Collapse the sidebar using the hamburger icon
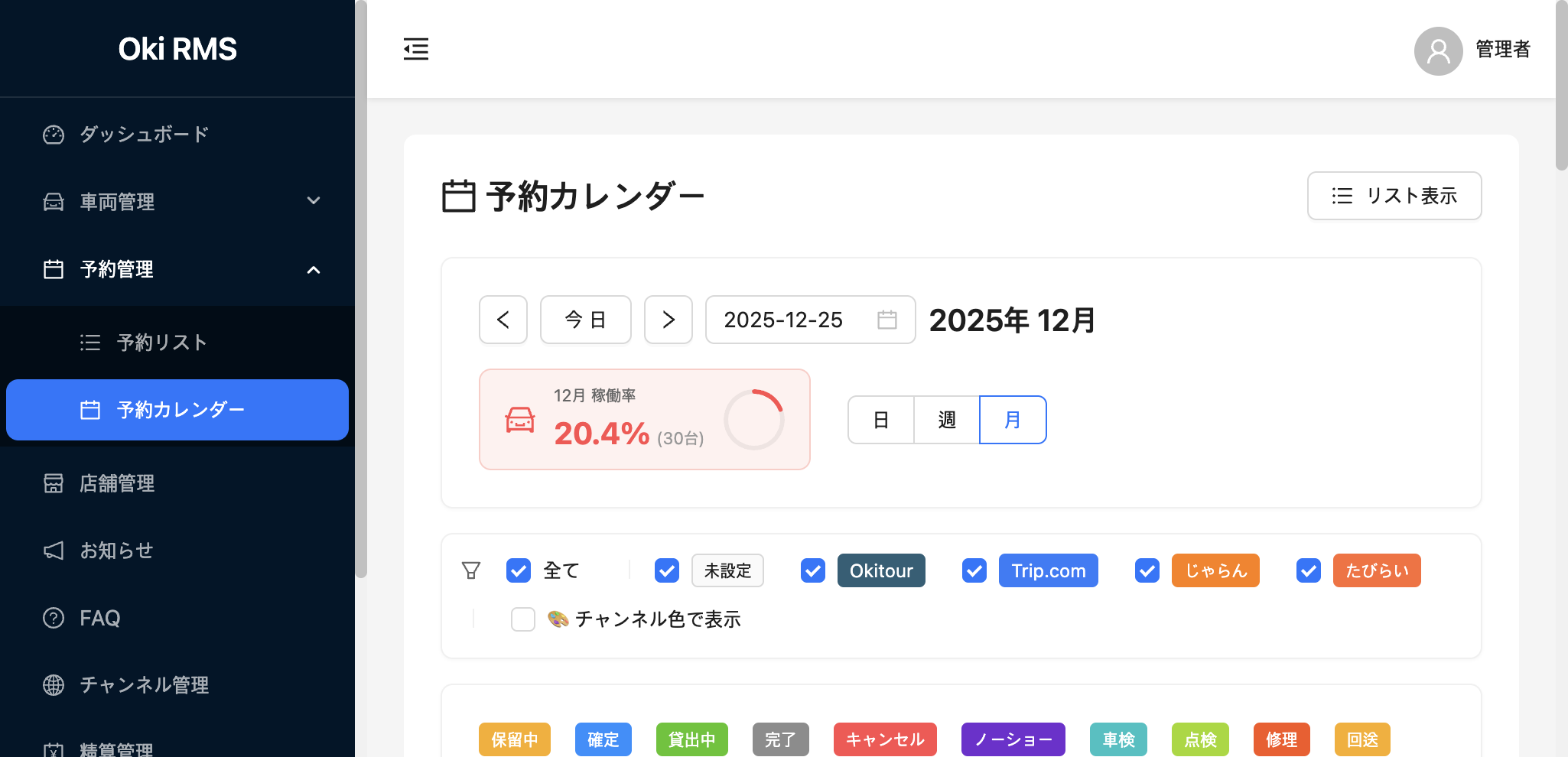This screenshot has width=1568, height=757. coord(415,48)
